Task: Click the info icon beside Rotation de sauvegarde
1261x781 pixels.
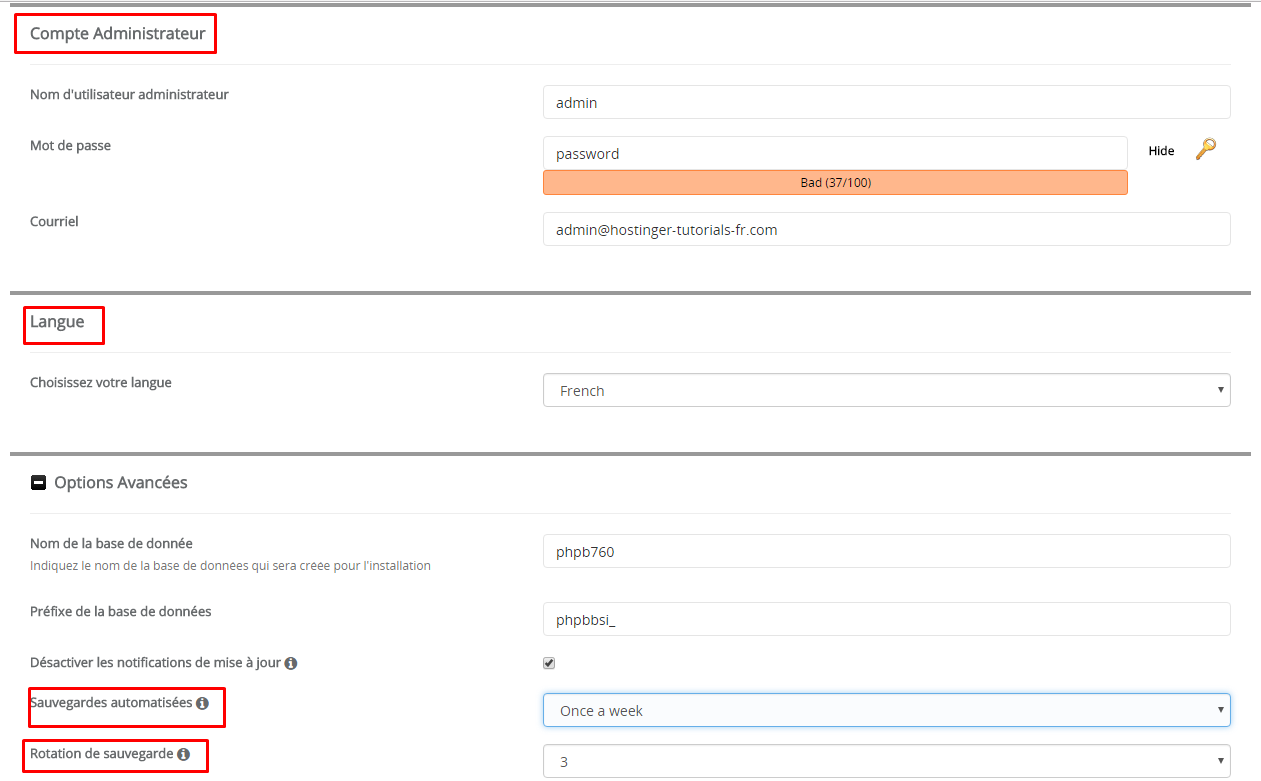Action: coord(183,754)
